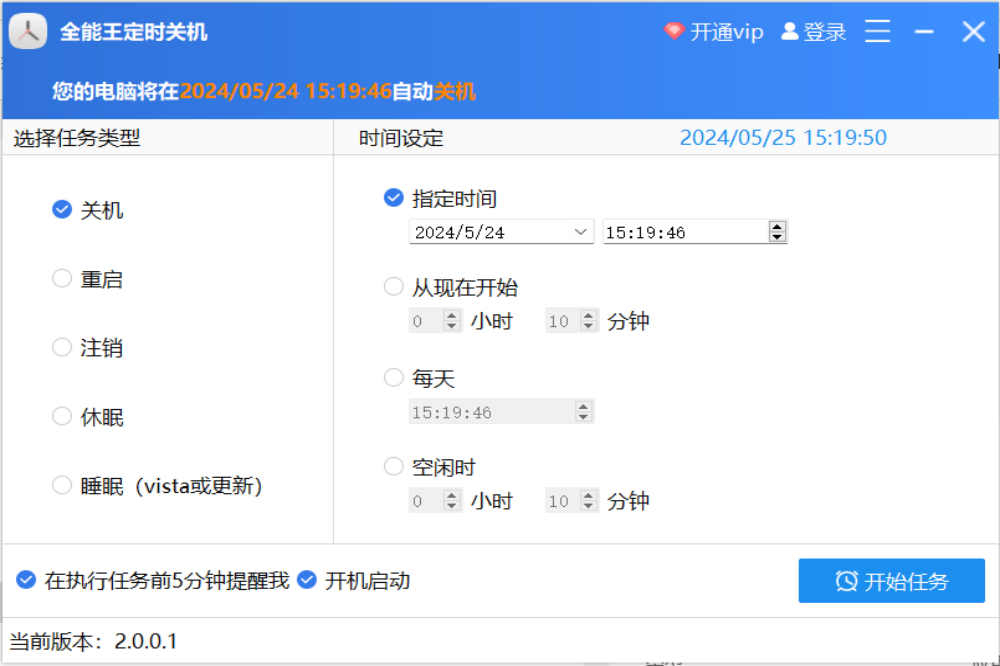Close the 全能王定时关机 window

click(973, 32)
